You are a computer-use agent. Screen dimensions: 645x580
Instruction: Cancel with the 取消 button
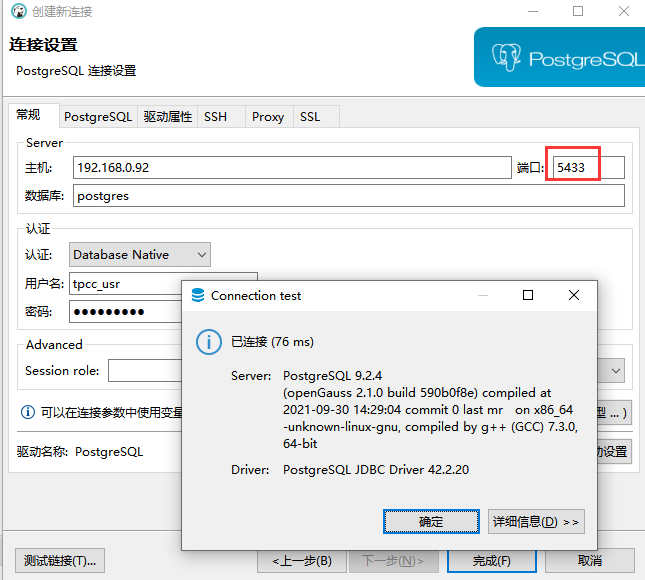(589, 561)
